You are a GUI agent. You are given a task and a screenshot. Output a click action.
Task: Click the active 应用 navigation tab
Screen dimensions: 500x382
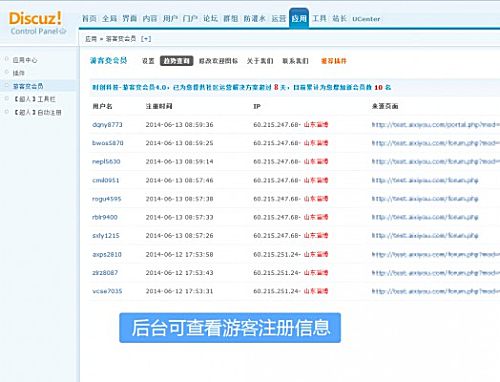(x=299, y=19)
